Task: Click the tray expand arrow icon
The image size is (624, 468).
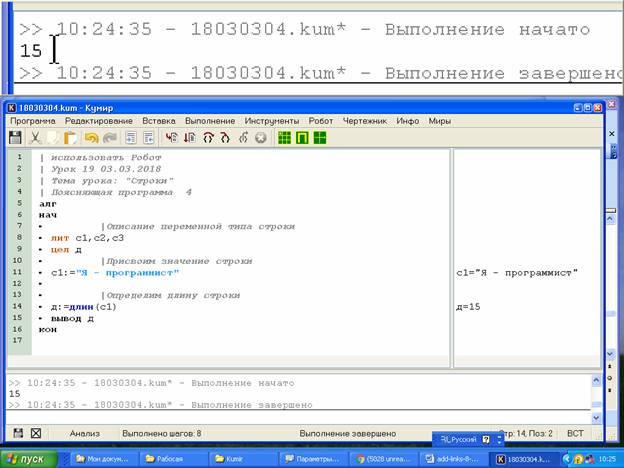Action: coord(566,459)
